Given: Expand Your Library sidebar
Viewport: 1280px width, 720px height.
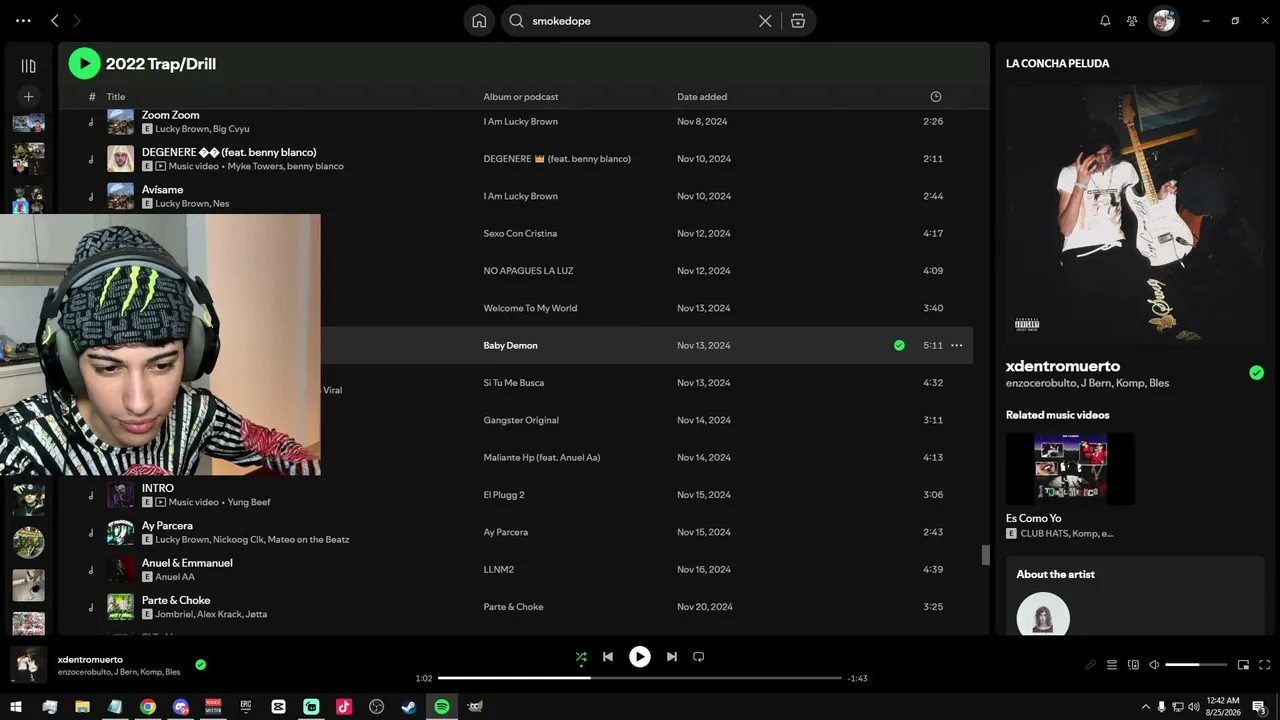Looking at the screenshot, I should [x=28, y=66].
